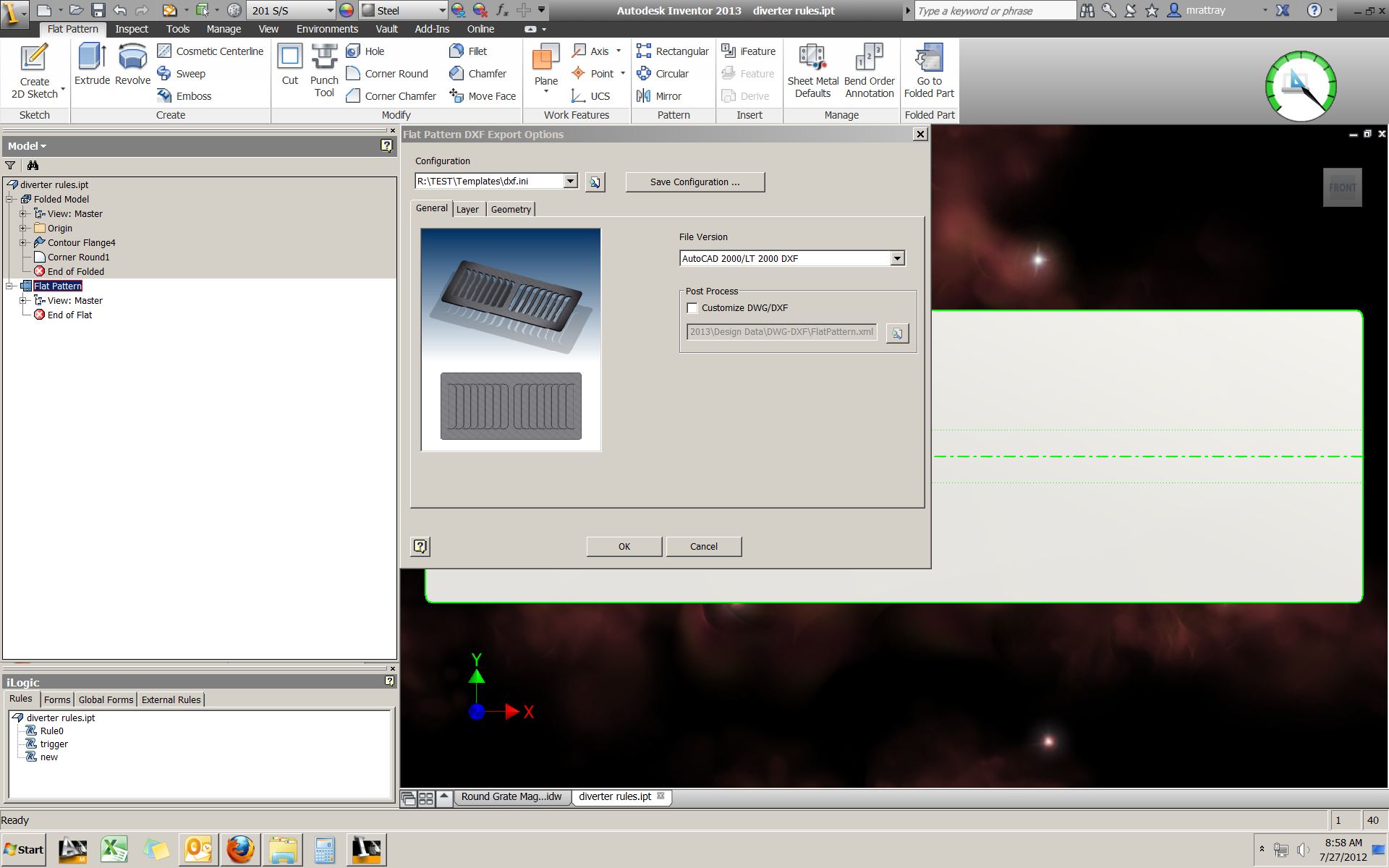Open the Steel appearance dropdown
1389x868 pixels.
[442, 10]
